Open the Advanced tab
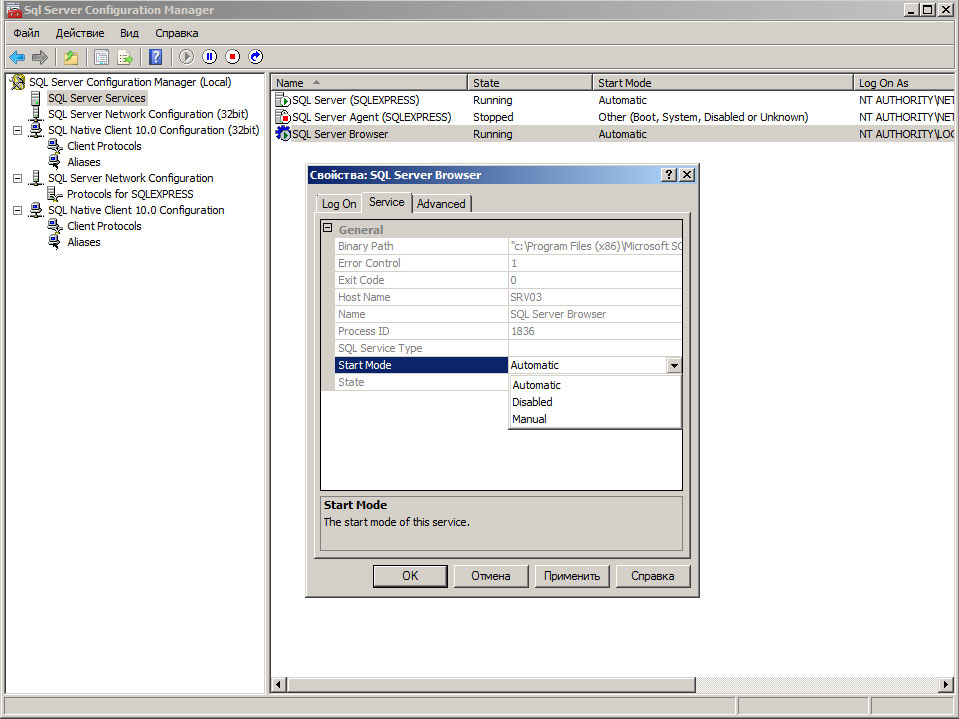This screenshot has width=959, height=719. pyautogui.click(x=441, y=204)
